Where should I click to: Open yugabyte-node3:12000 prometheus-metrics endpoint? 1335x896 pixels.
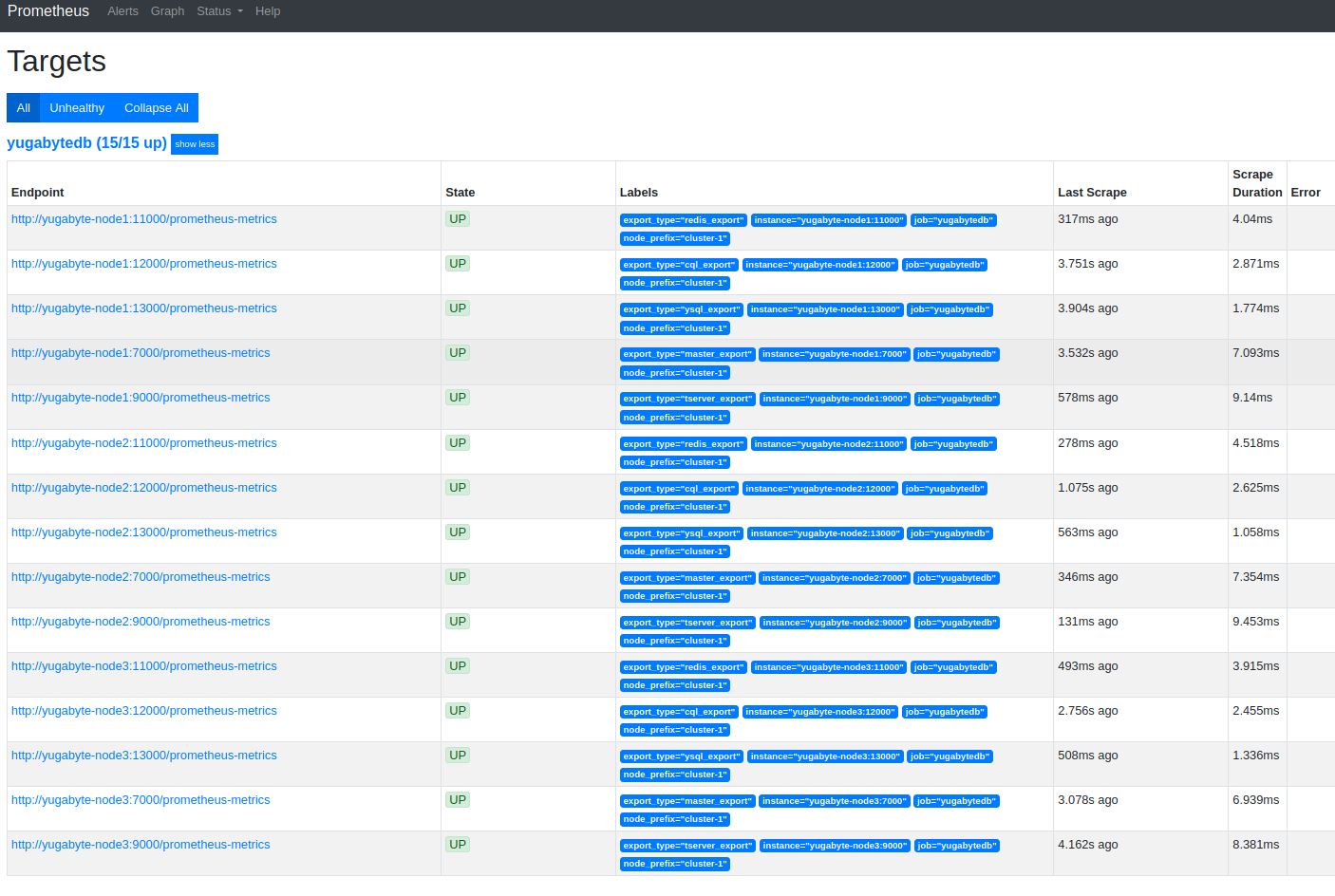144,711
